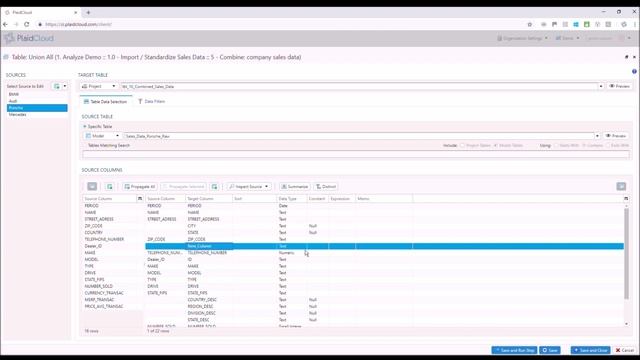Bookmark this page with the star

[x=530, y=24]
